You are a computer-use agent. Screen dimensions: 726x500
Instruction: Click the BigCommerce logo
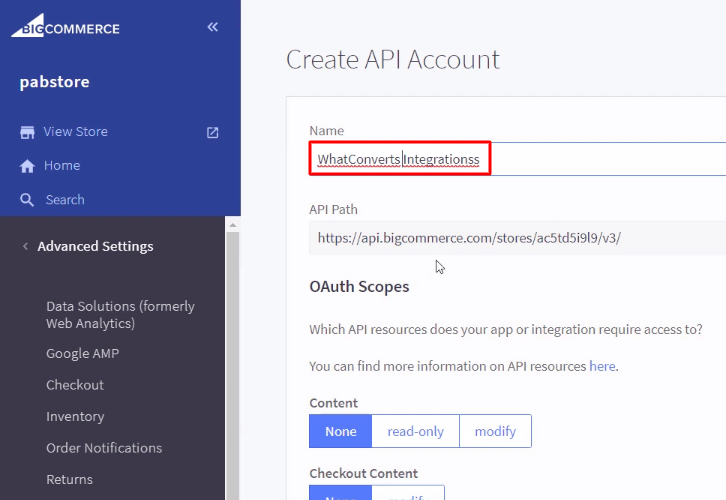click(x=65, y=26)
